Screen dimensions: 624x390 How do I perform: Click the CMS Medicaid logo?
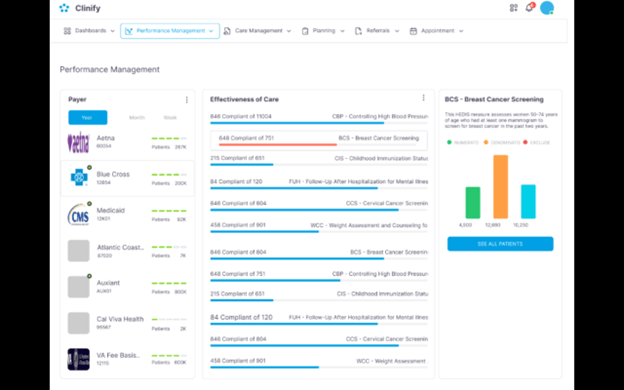[x=78, y=214]
